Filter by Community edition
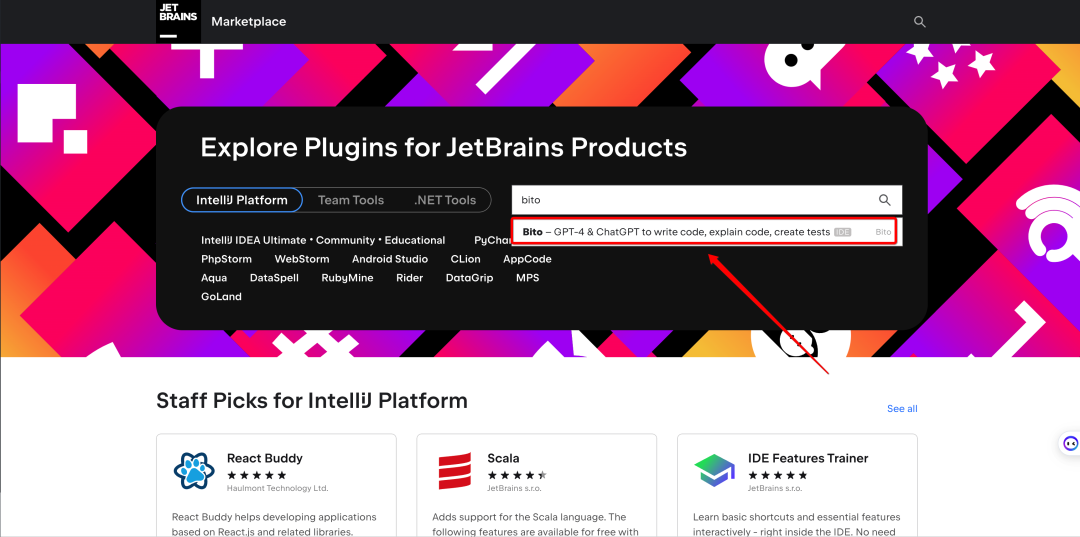This screenshot has height=537, width=1080. click(x=346, y=240)
